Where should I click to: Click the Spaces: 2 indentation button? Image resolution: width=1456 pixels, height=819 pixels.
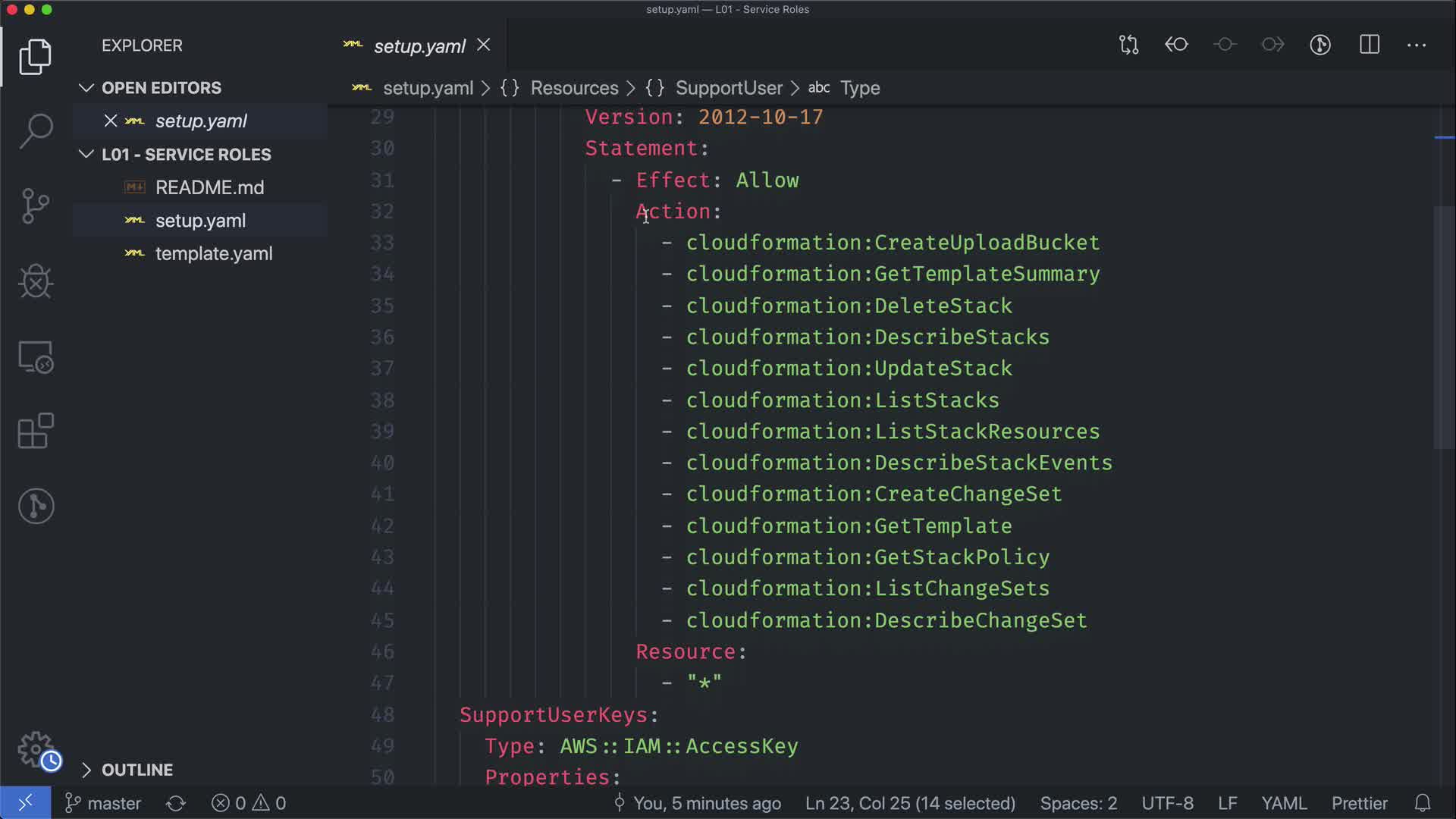[x=1078, y=803]
